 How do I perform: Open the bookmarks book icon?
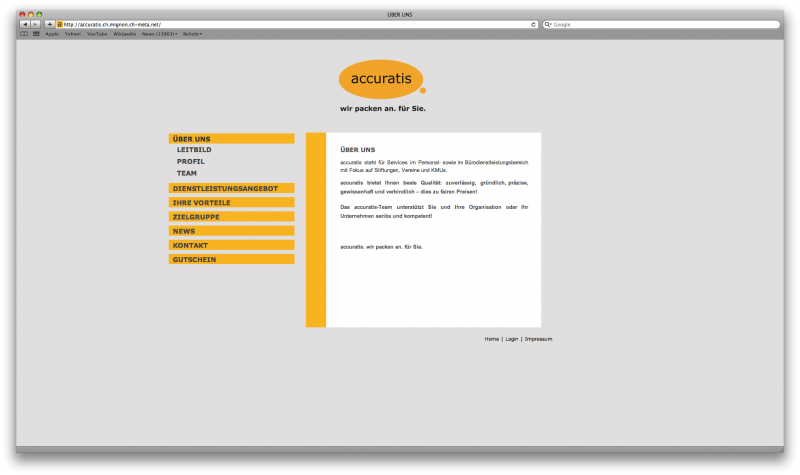[24, 34]
